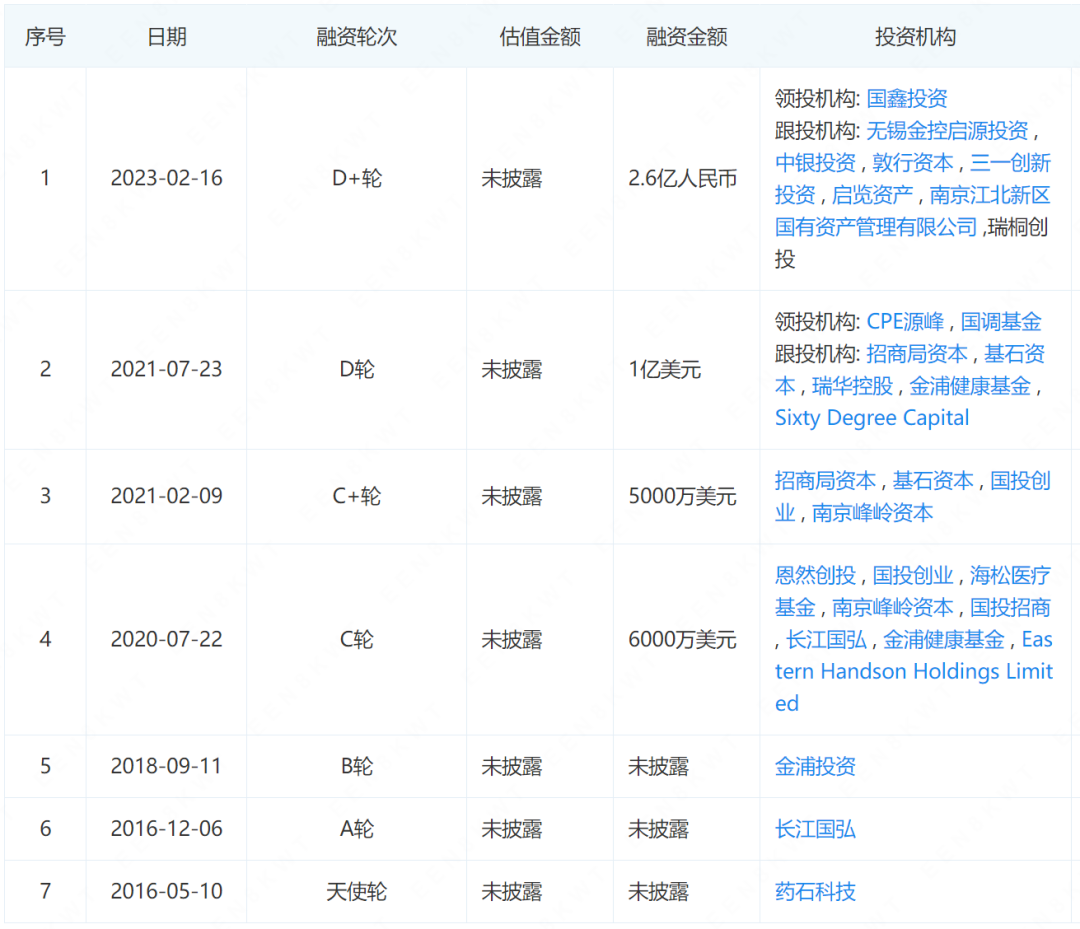This screenshot has width=1080, height=929.
Task: Open 瑞华控股 investor link
Action: point(852,386)
